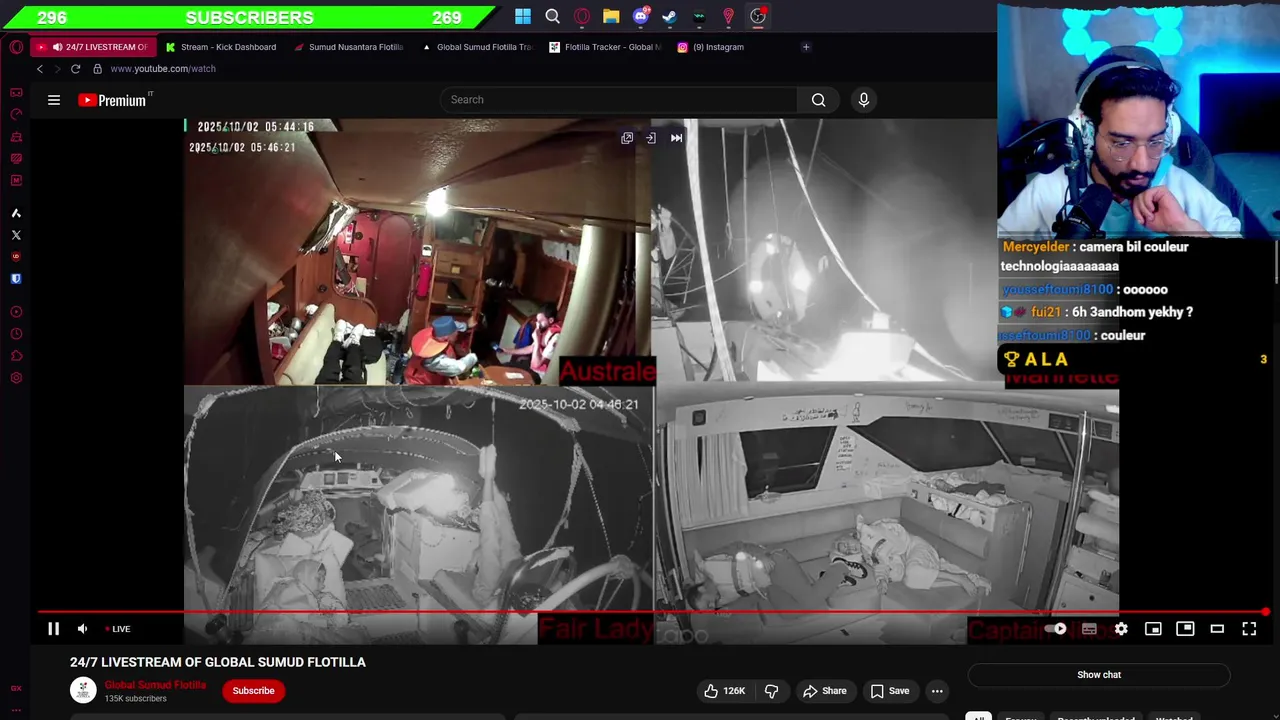Open GX Corner in Opera sidebar

pyautogui.click(x=16, y=92)
